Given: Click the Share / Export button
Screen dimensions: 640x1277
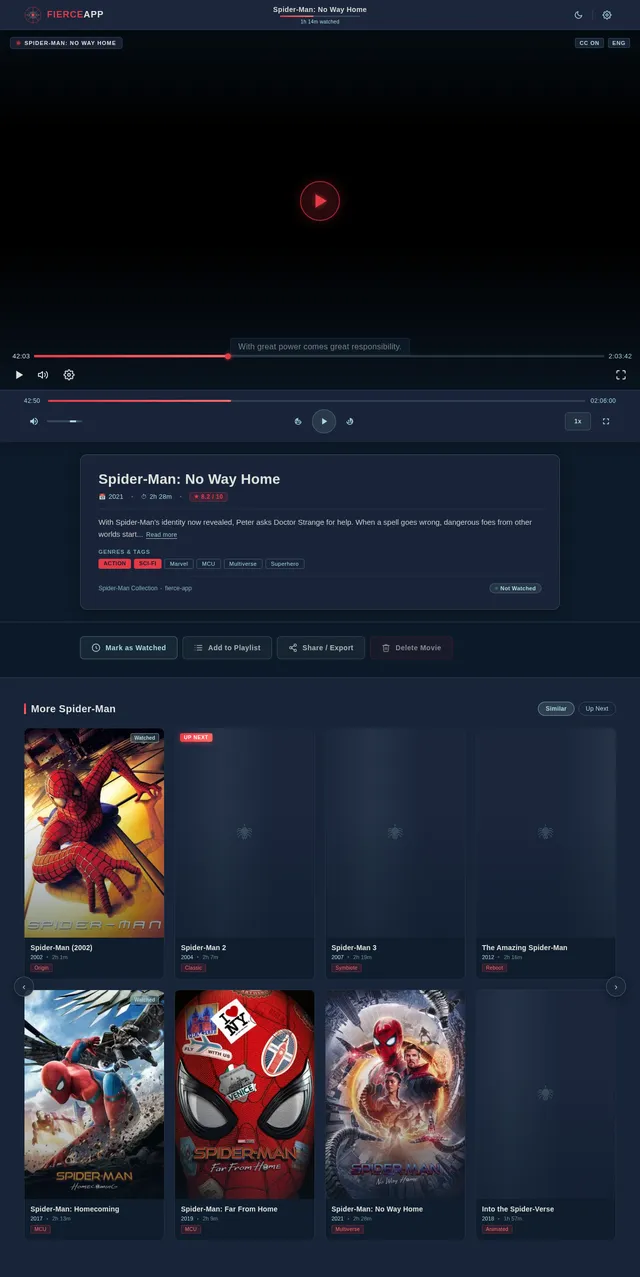Looking at the screenshot, I should 321,648.
